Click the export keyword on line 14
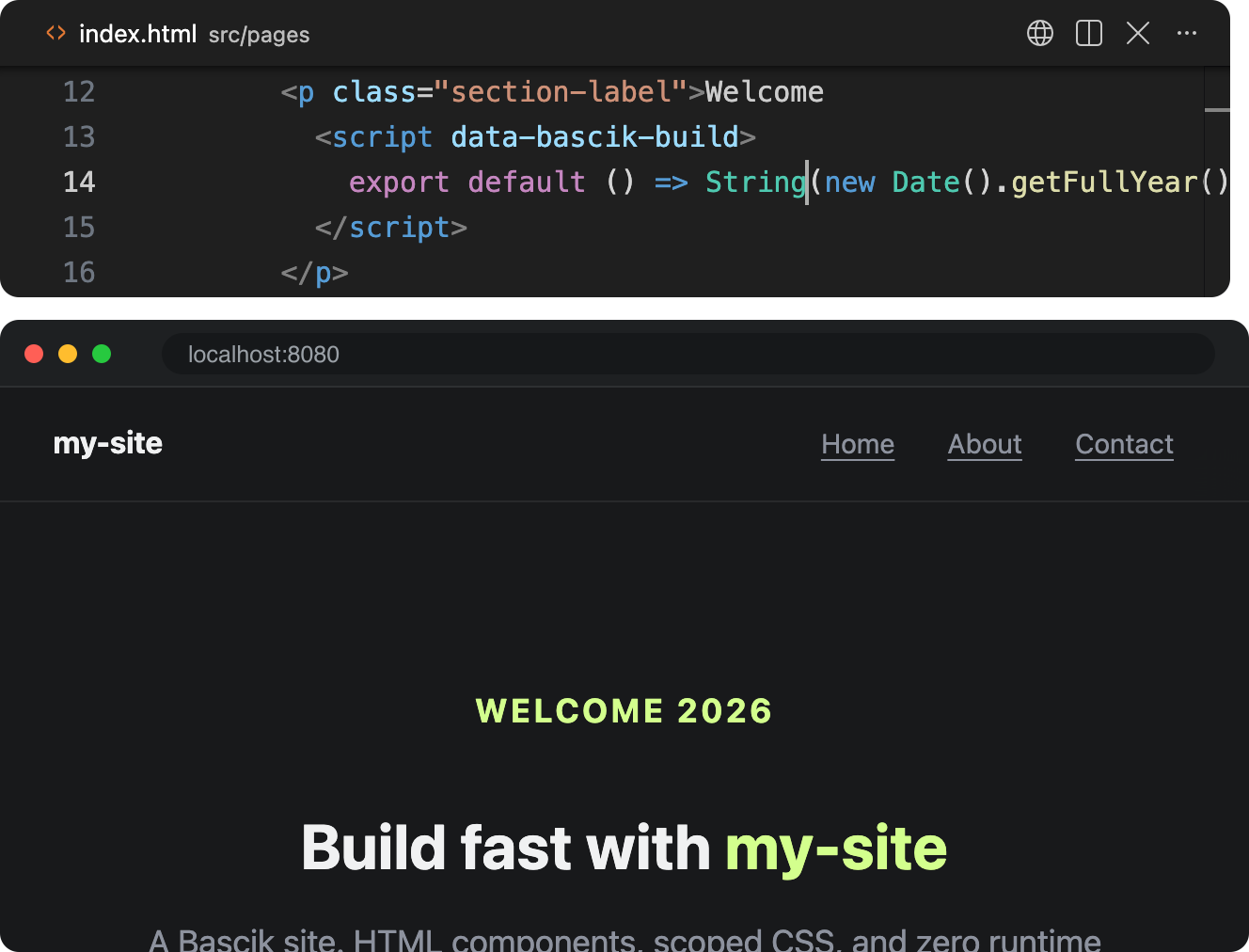Viewport: 1249px width, 952px height. tap(399, 182)
